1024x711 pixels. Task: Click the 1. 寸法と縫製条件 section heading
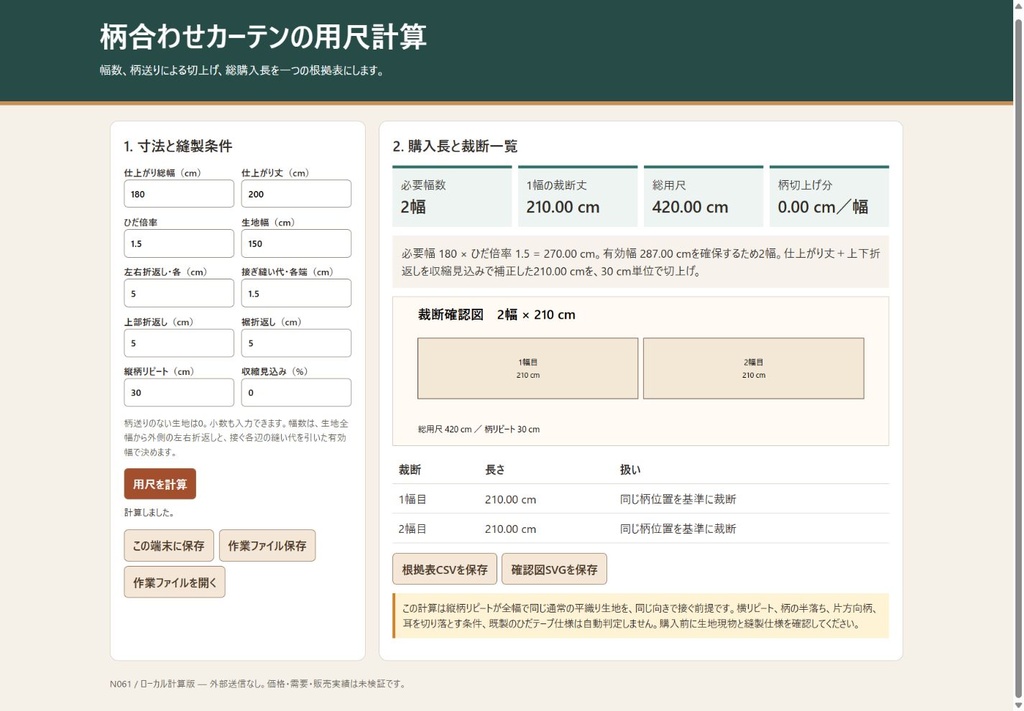[178, 146]
